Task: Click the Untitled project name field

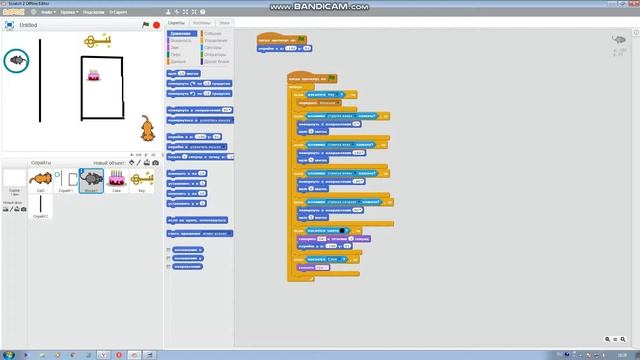Action: [29, 25]
